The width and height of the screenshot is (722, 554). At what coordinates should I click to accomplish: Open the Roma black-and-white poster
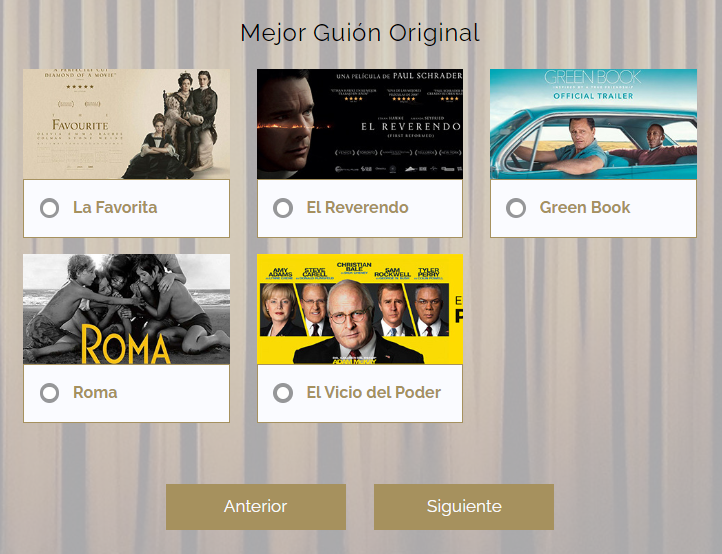[x=127, y=309]
